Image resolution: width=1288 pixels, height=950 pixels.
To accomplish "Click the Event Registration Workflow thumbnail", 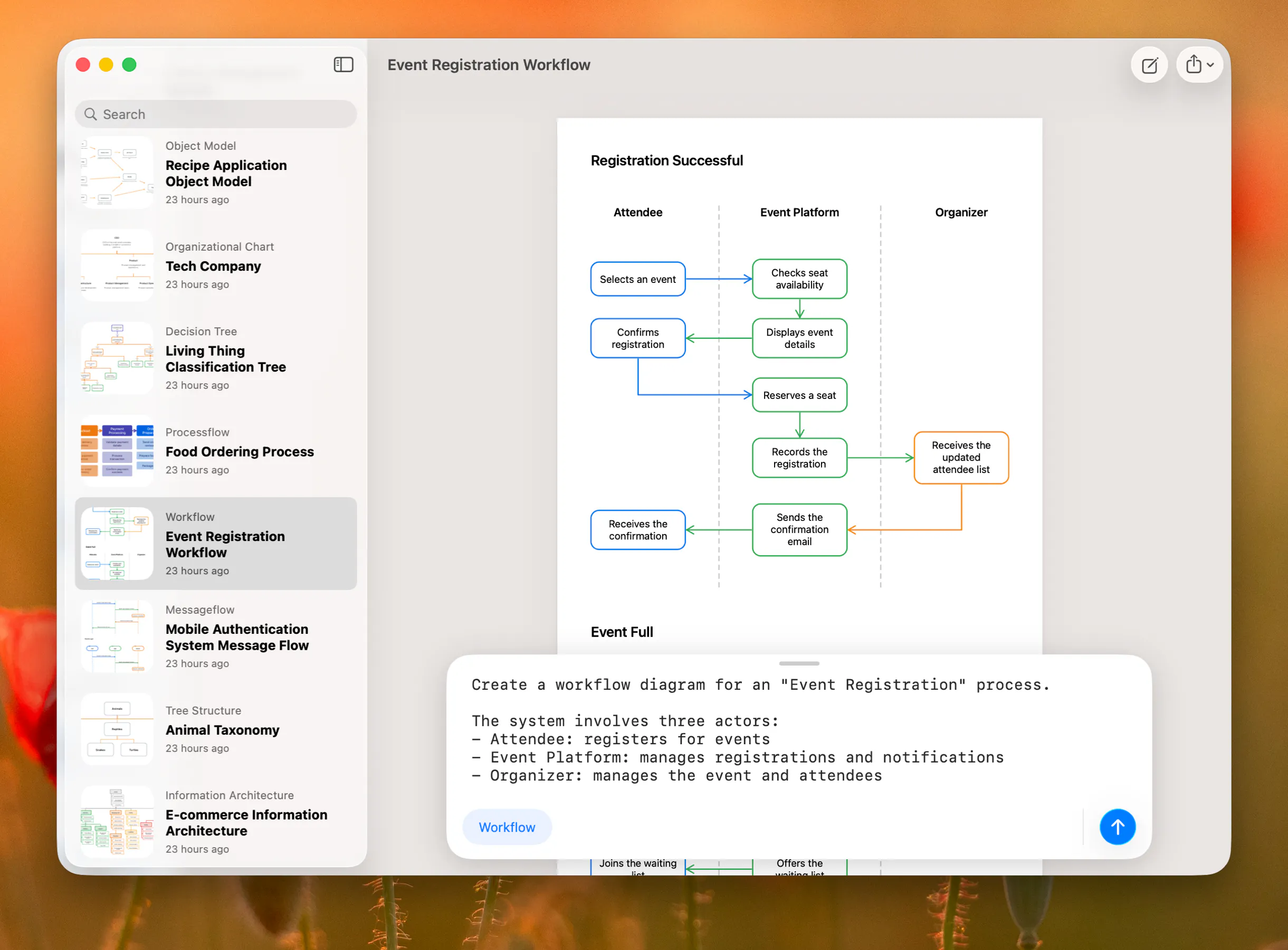I will pos(117,544).
